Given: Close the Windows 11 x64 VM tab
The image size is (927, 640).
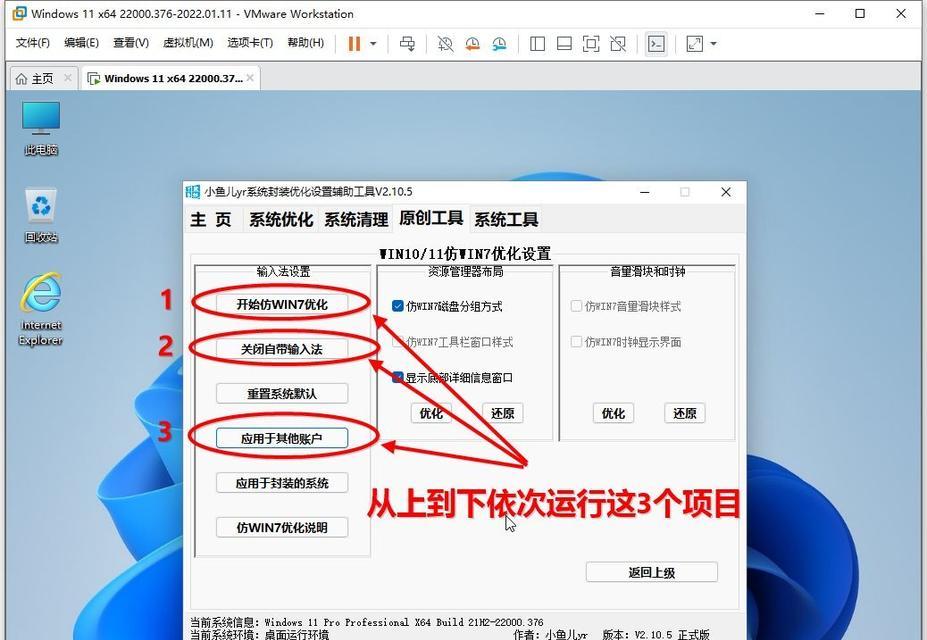Looking at the screenshot, I should 251,78.
